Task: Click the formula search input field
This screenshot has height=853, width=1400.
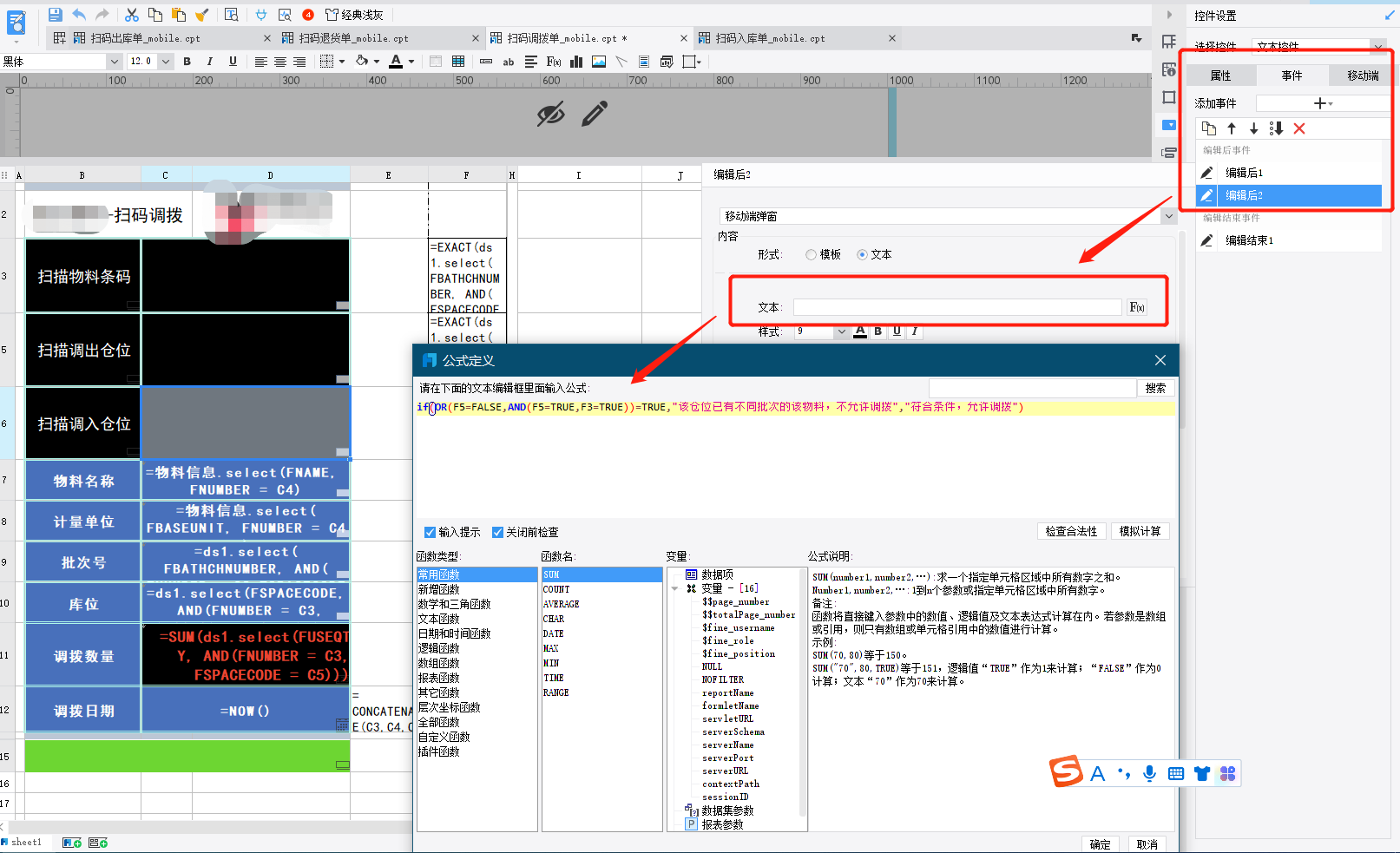Action: tap(1032, 388)
